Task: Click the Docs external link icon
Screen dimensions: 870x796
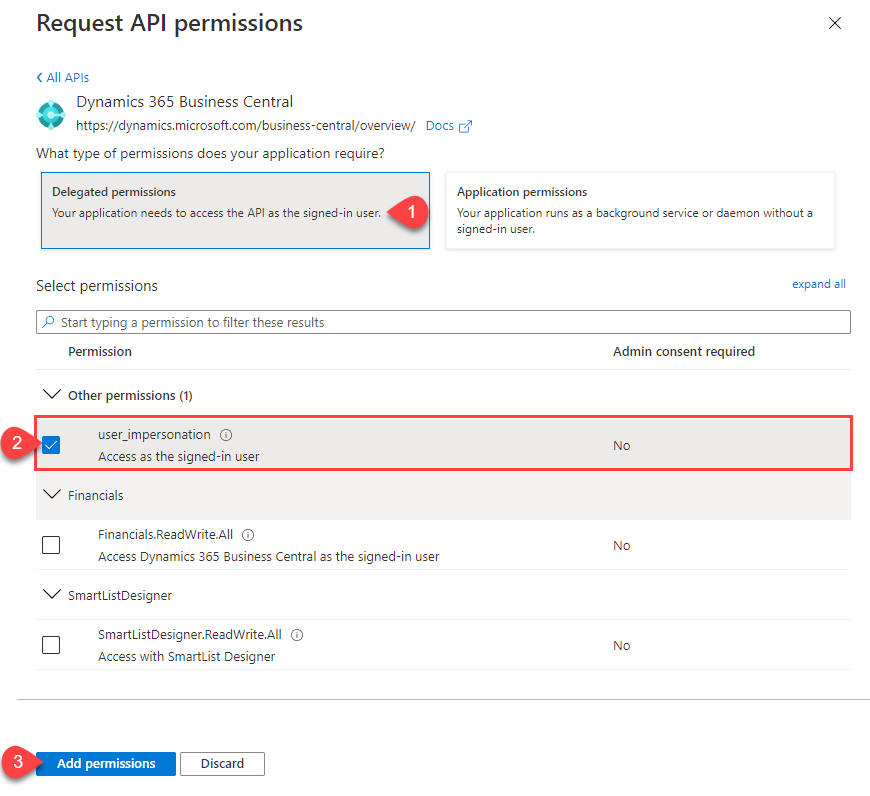Action: [x=465, y=126]
